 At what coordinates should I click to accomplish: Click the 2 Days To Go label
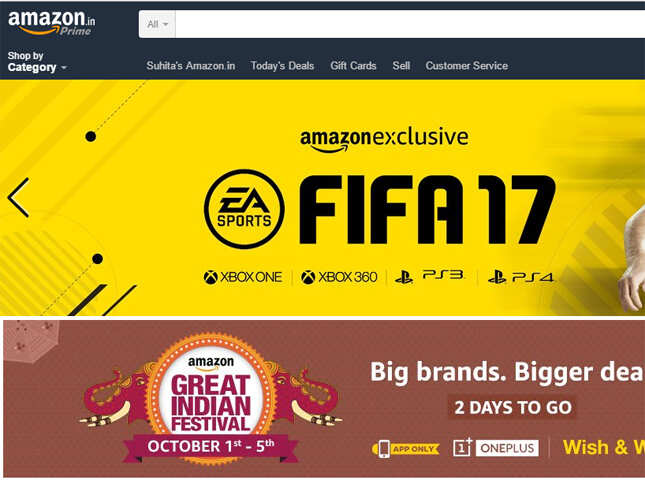(513, 408)
